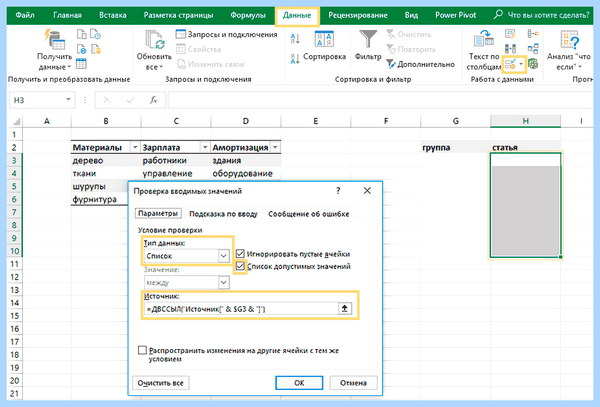Image resolution: width=600 pixels, height=407 pixels.
Task: Click the select-all corner triangle
Action: pyautogui.click(x=16, y=122)
